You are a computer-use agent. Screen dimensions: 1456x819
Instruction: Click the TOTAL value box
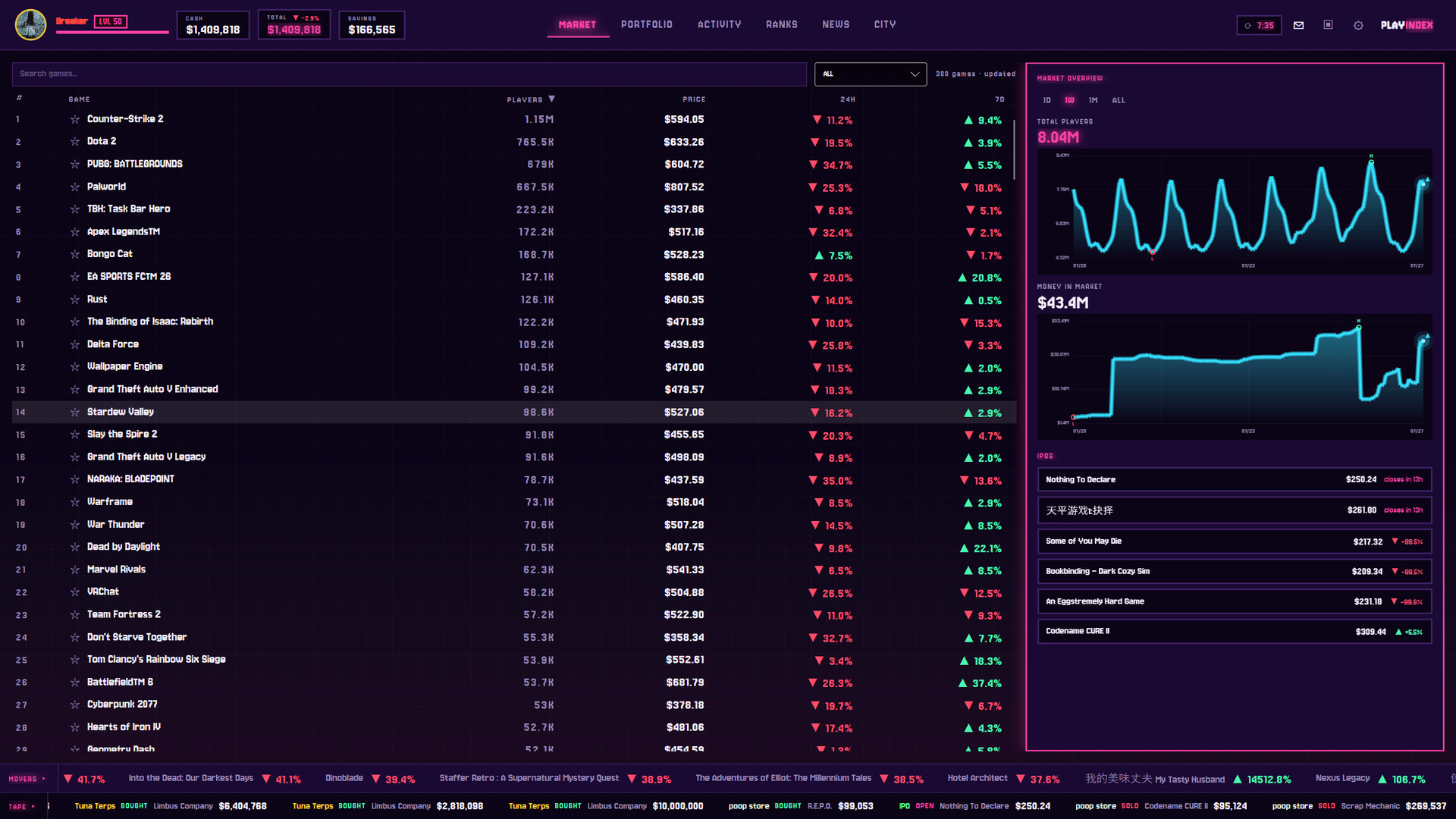(x=294, y=25)
